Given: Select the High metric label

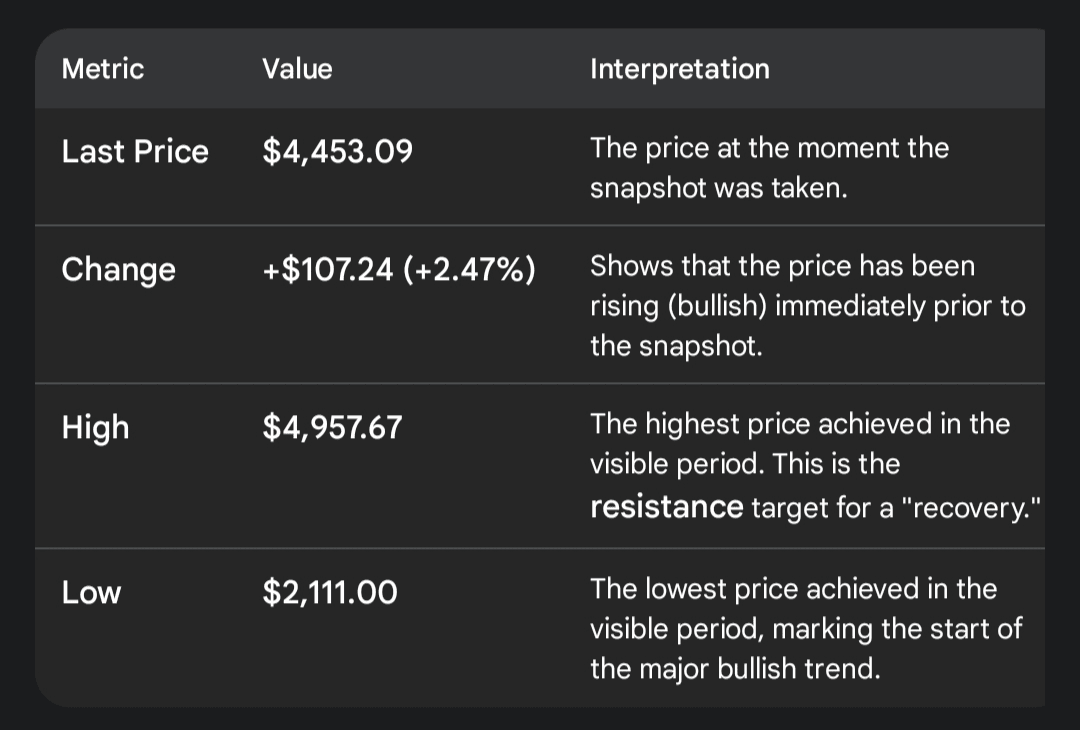Looking at the screenshot, I should tap(95, 428).
